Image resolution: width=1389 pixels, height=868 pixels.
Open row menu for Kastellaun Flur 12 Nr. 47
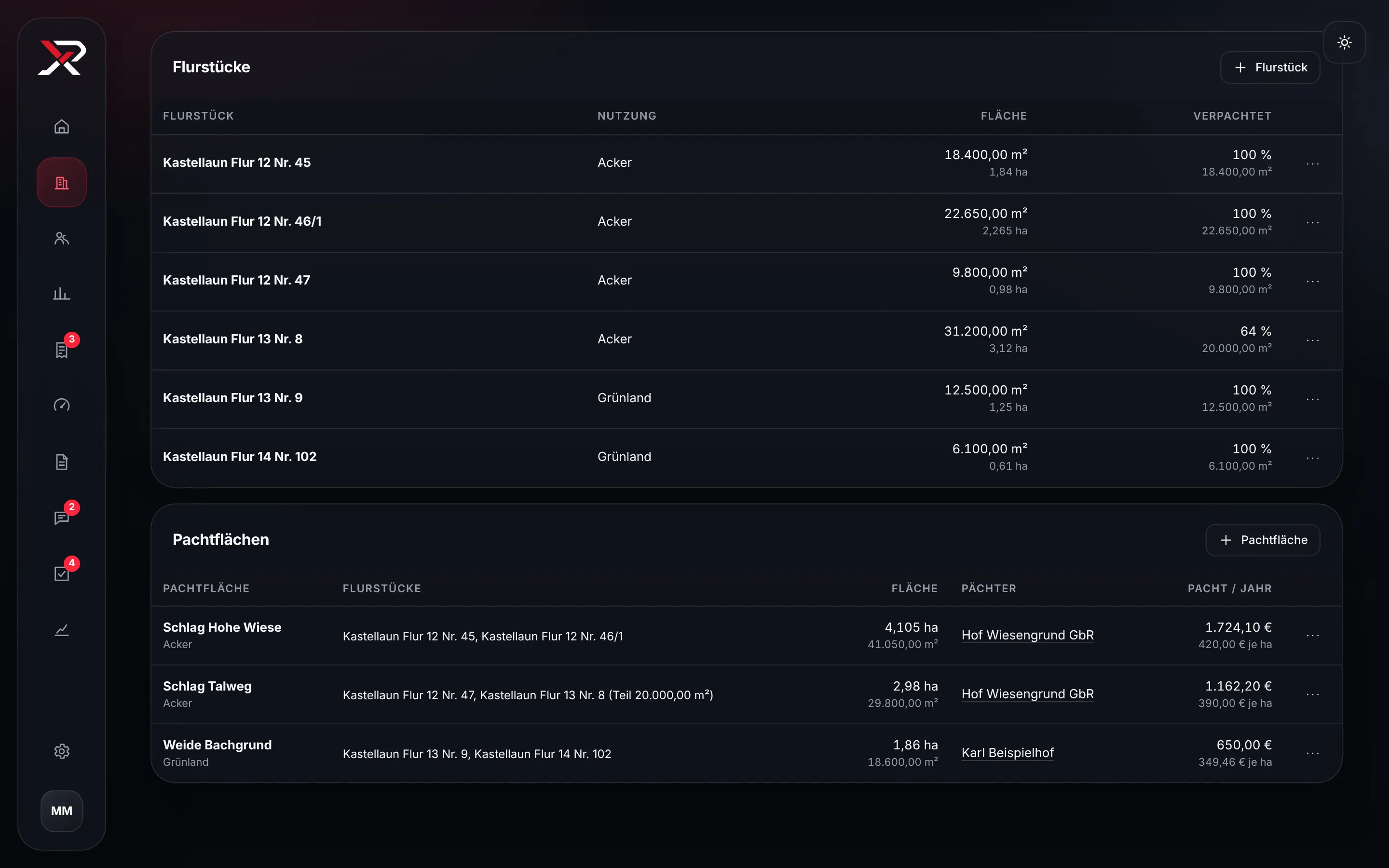(1313, 281)
